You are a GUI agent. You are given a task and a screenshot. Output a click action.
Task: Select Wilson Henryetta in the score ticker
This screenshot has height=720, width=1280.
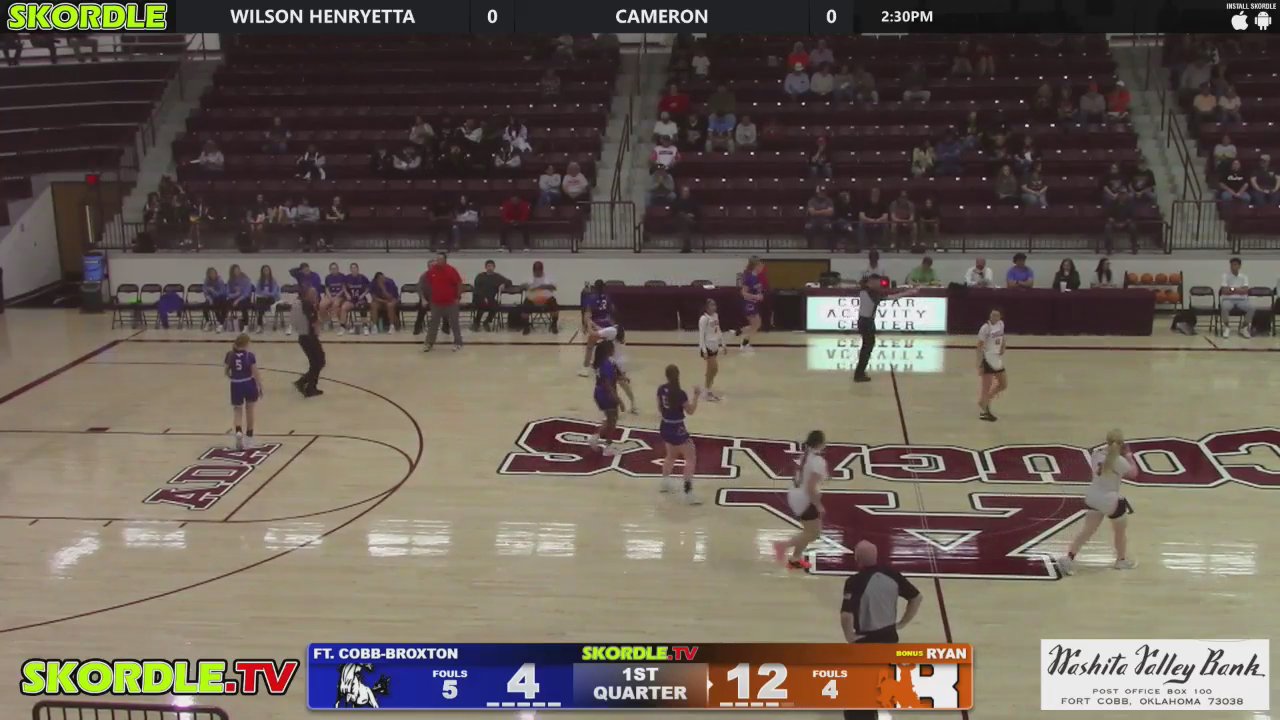[322, 16]
